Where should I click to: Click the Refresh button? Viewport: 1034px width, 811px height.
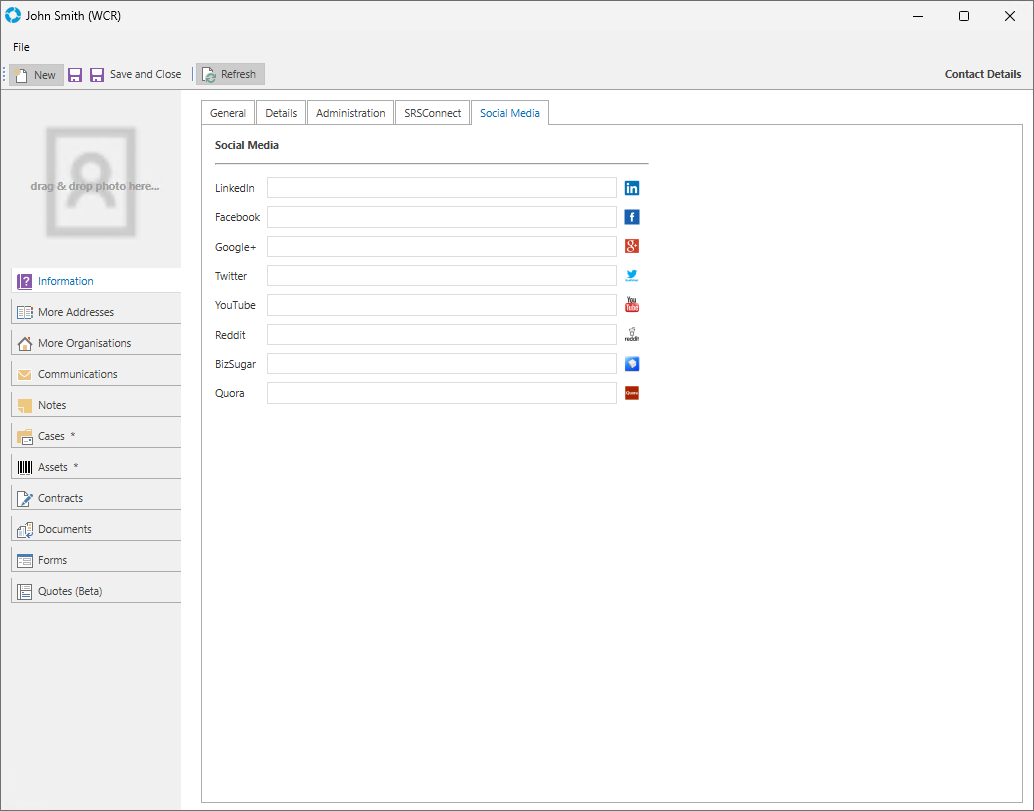point(230,74)
